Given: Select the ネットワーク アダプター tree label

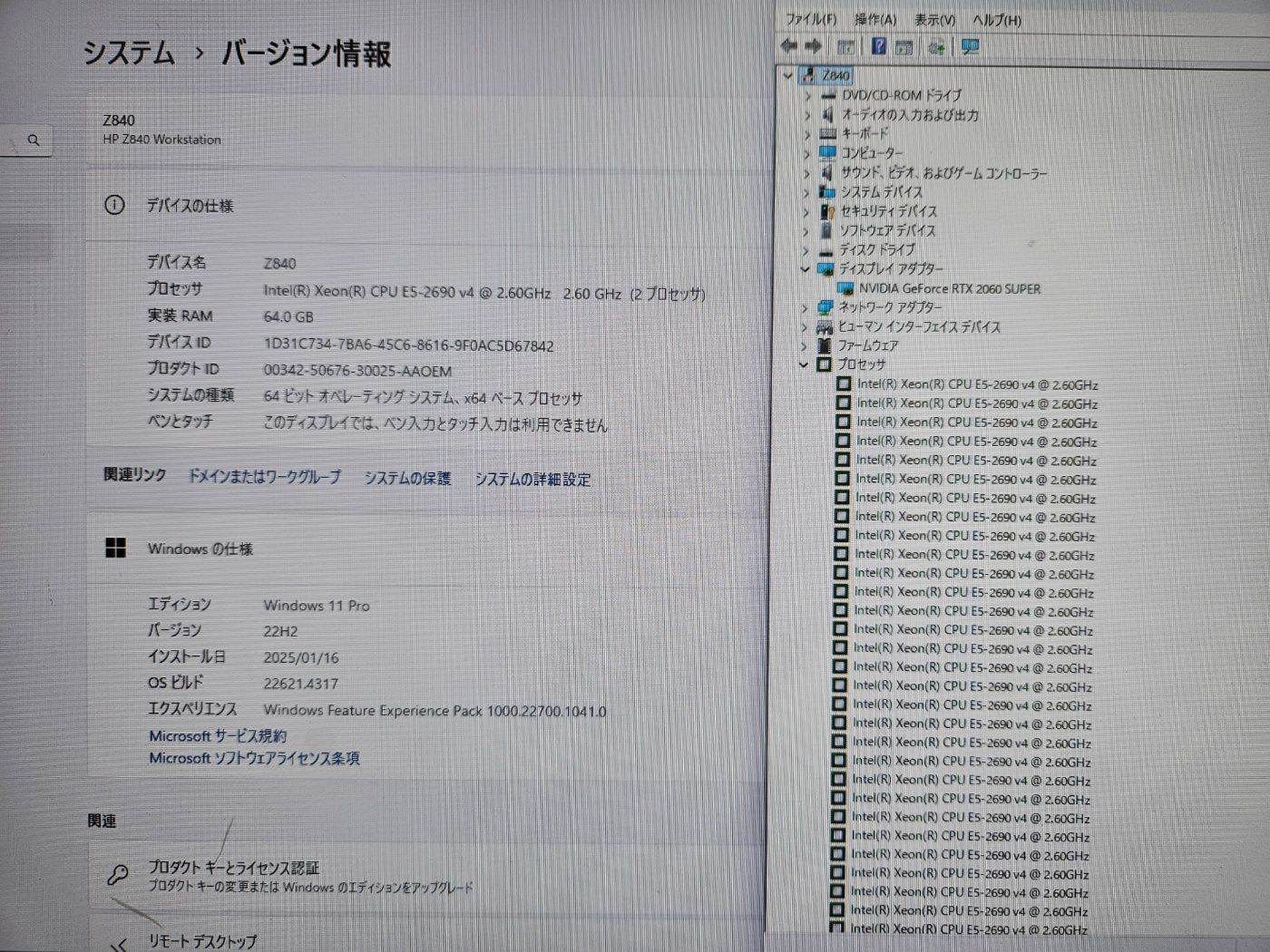Looking at the screenshot, I should coord(890,307).
